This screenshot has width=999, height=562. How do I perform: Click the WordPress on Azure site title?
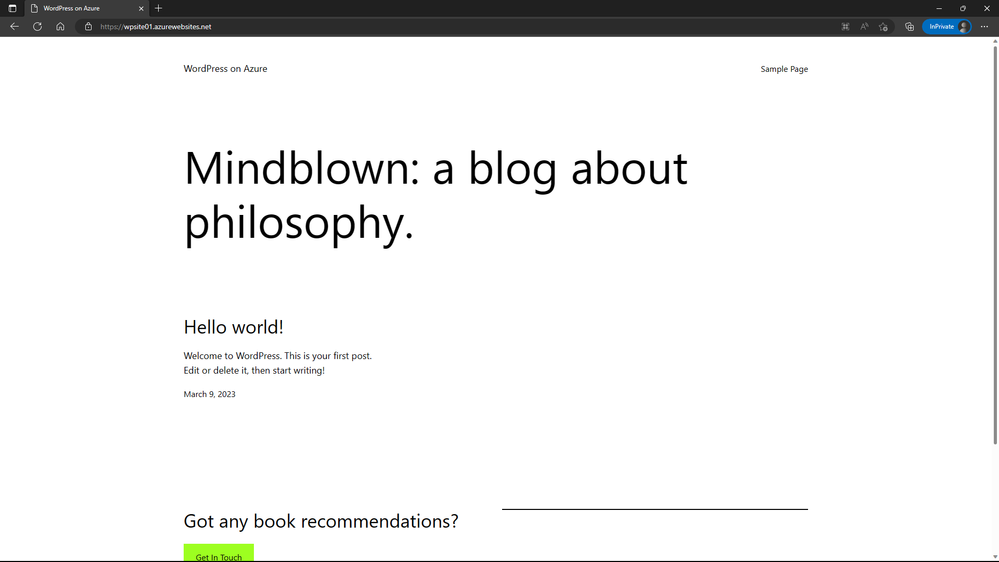pyautogui.click(x=225, y=69)
